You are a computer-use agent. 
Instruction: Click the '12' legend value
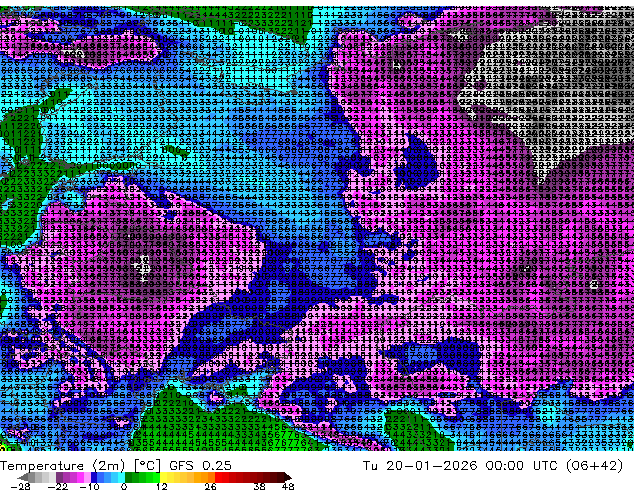pos(162,486)
